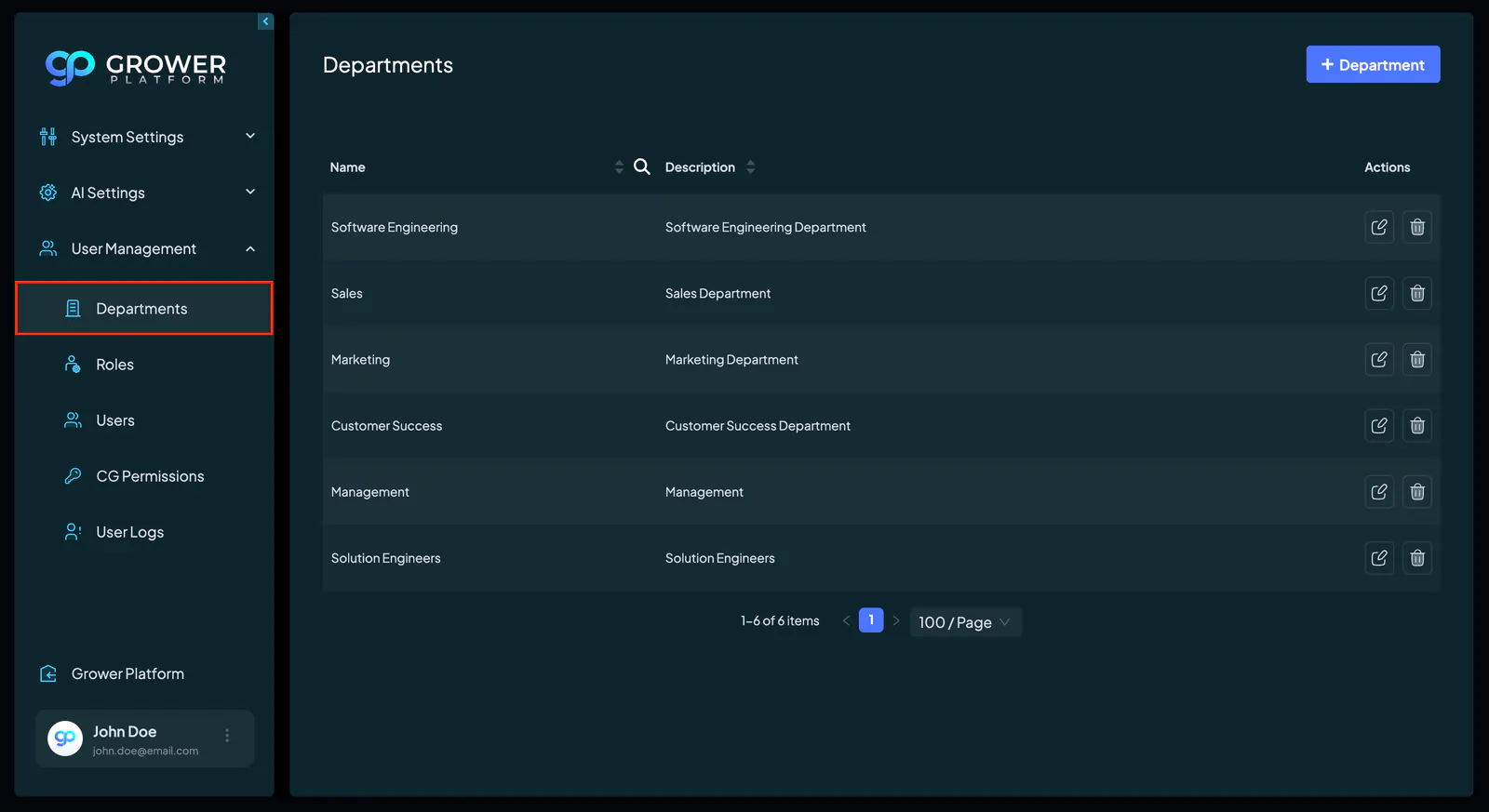Edit the Solution Engineers department
Image resolution: width=1489 pixels, height=812 pixels.
point(1379,558)
